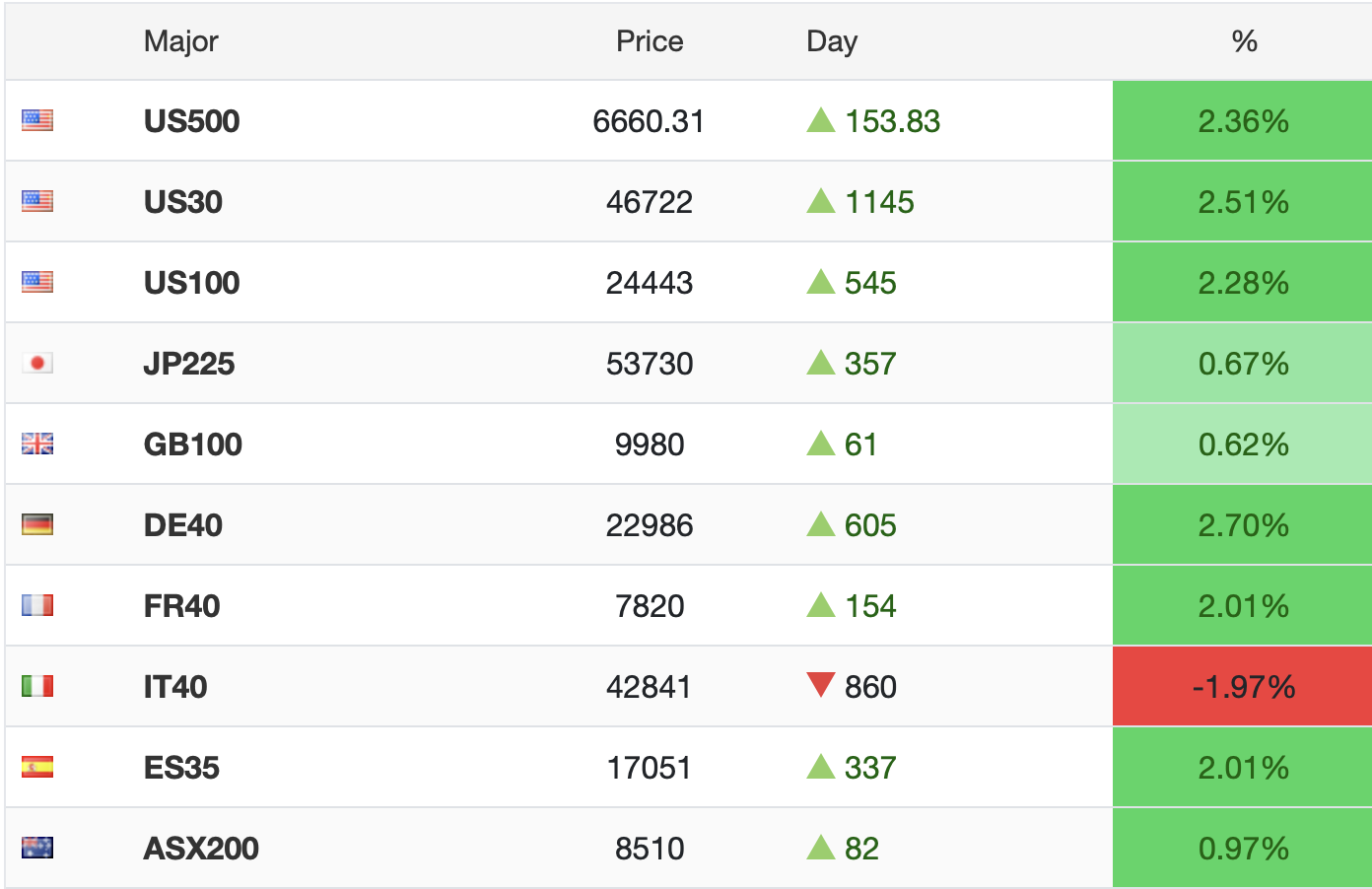Open the ES35 index link
Image resolution: width=1372 pixels, height=889 pixels.
(x=181, y=768)
